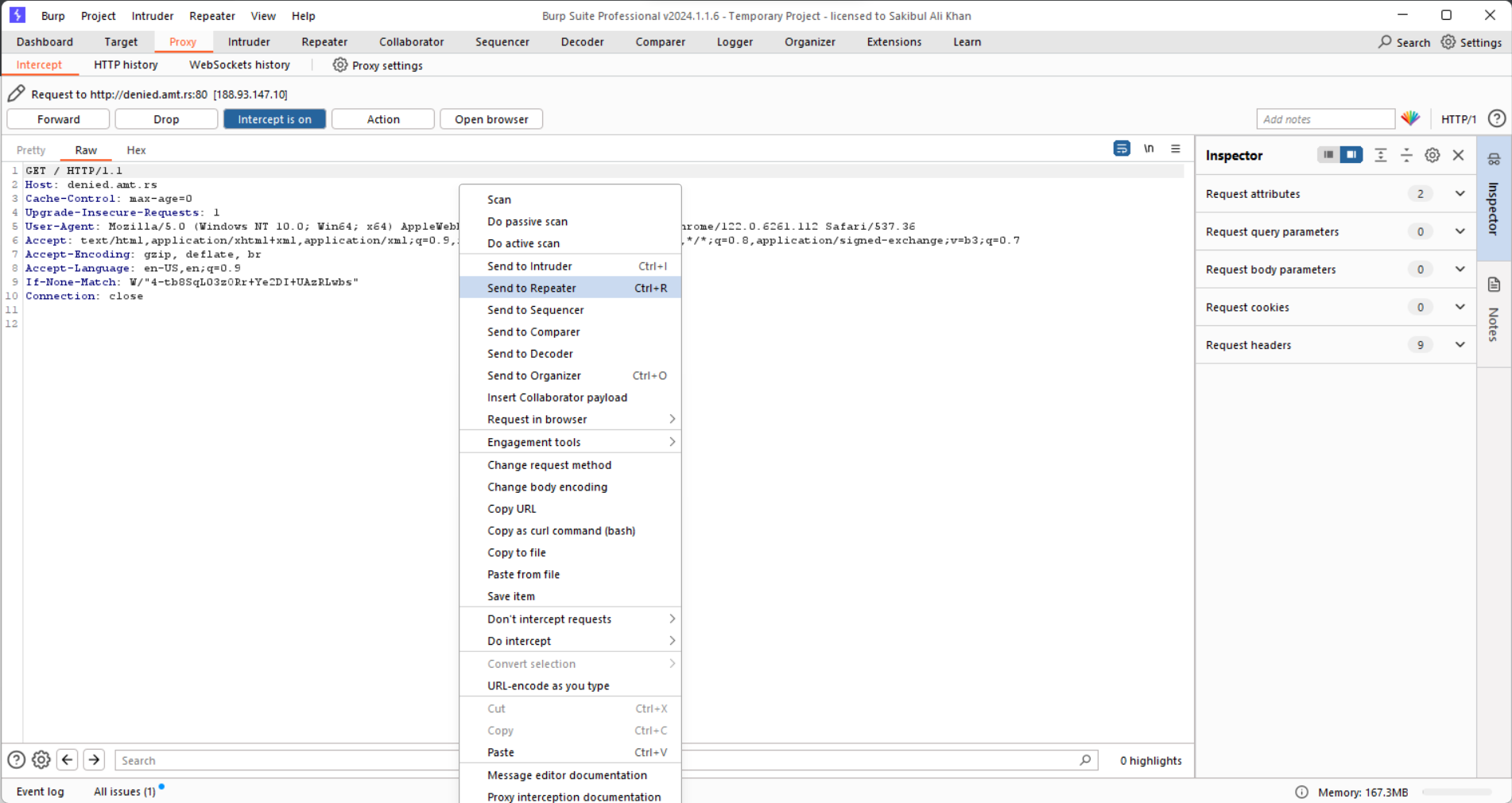Click the Drop button

coord(166,119)
